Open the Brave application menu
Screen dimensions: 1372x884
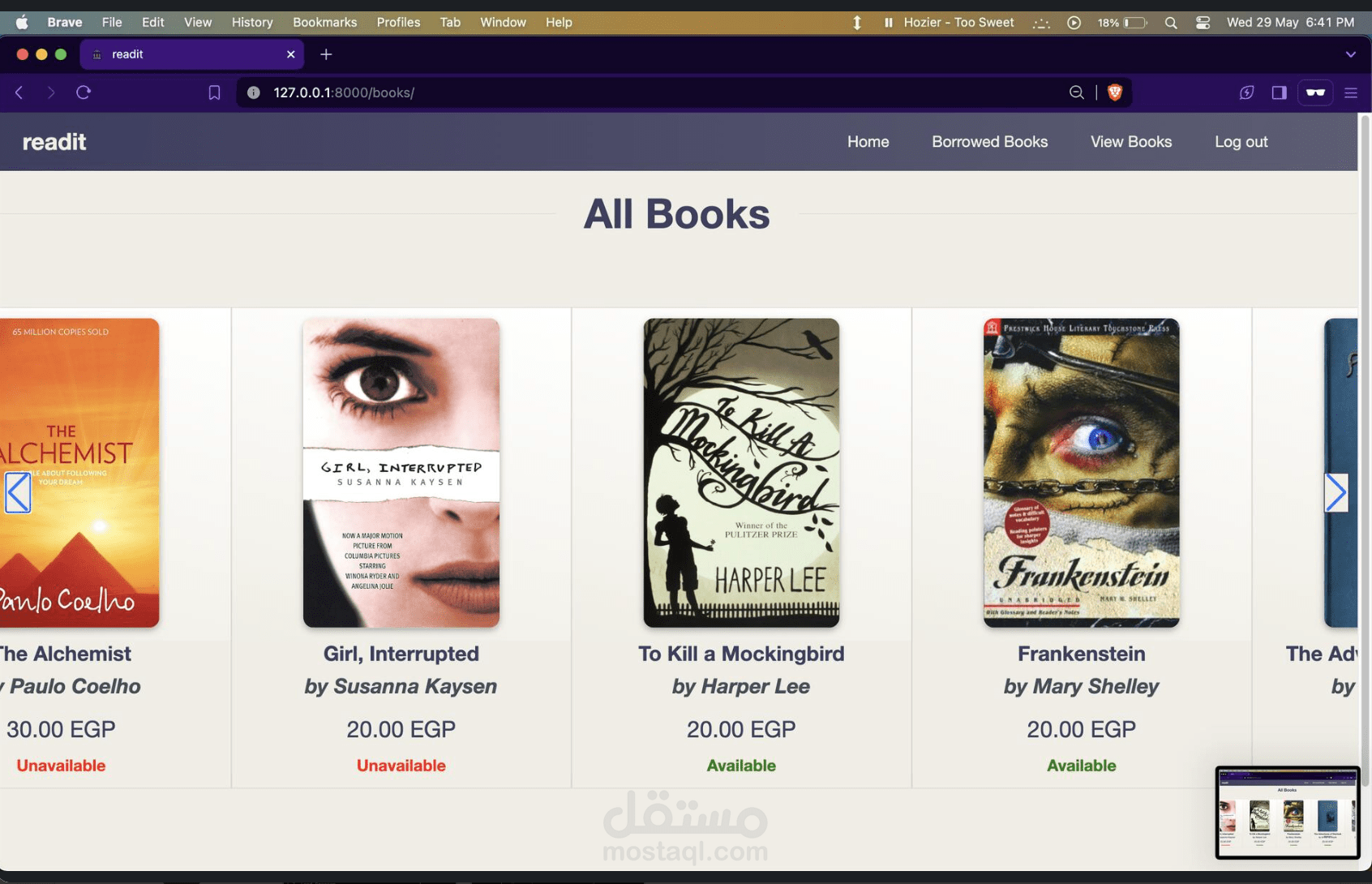coord(65,23)
